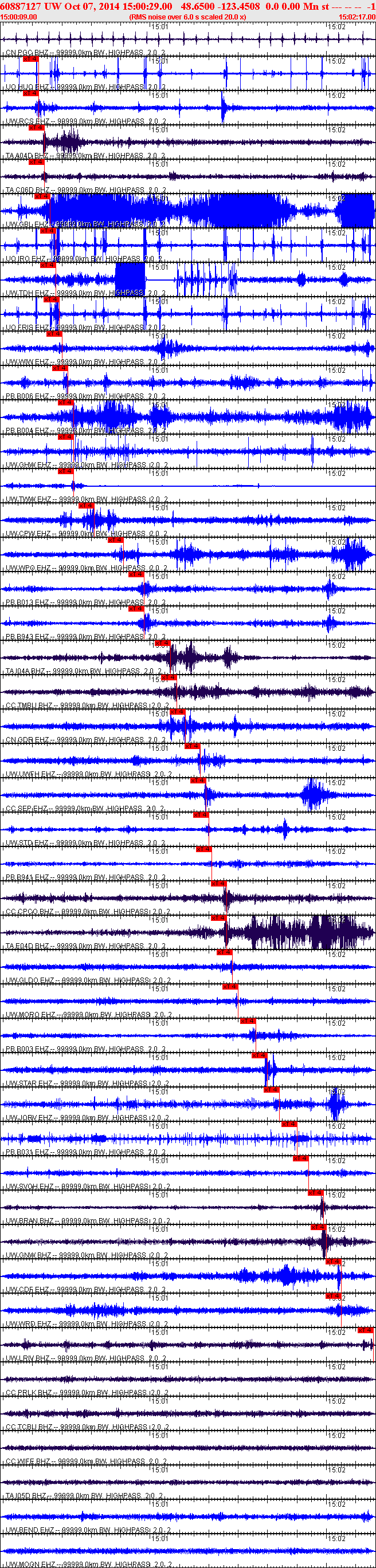
Task: Select the pick marker on TA.E04D trace
Action: click(218, 917)
